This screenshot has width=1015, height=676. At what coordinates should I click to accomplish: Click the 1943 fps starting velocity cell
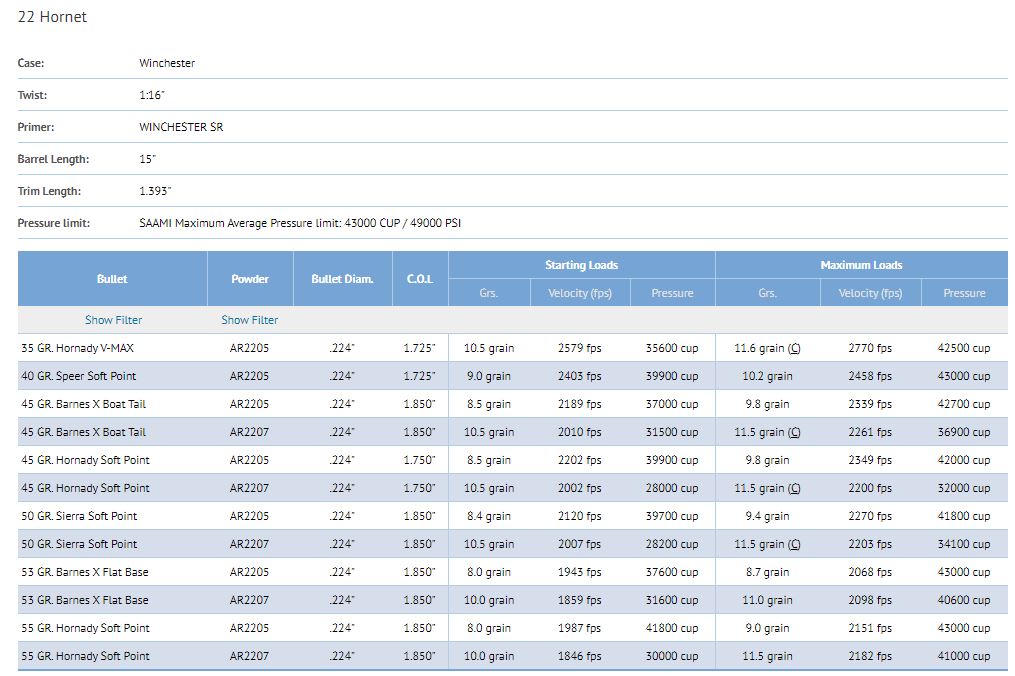click(x=580, y=572)
